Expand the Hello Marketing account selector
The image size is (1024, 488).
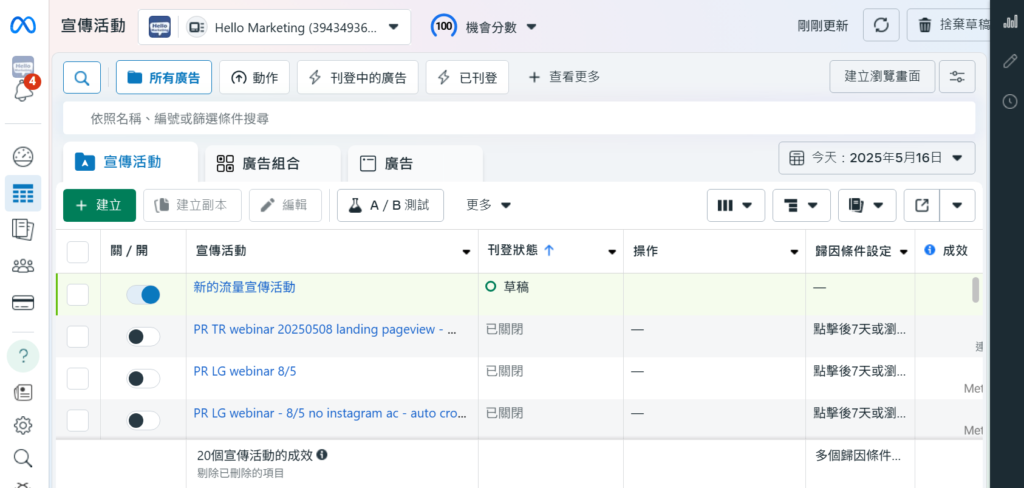coord(274,27)
